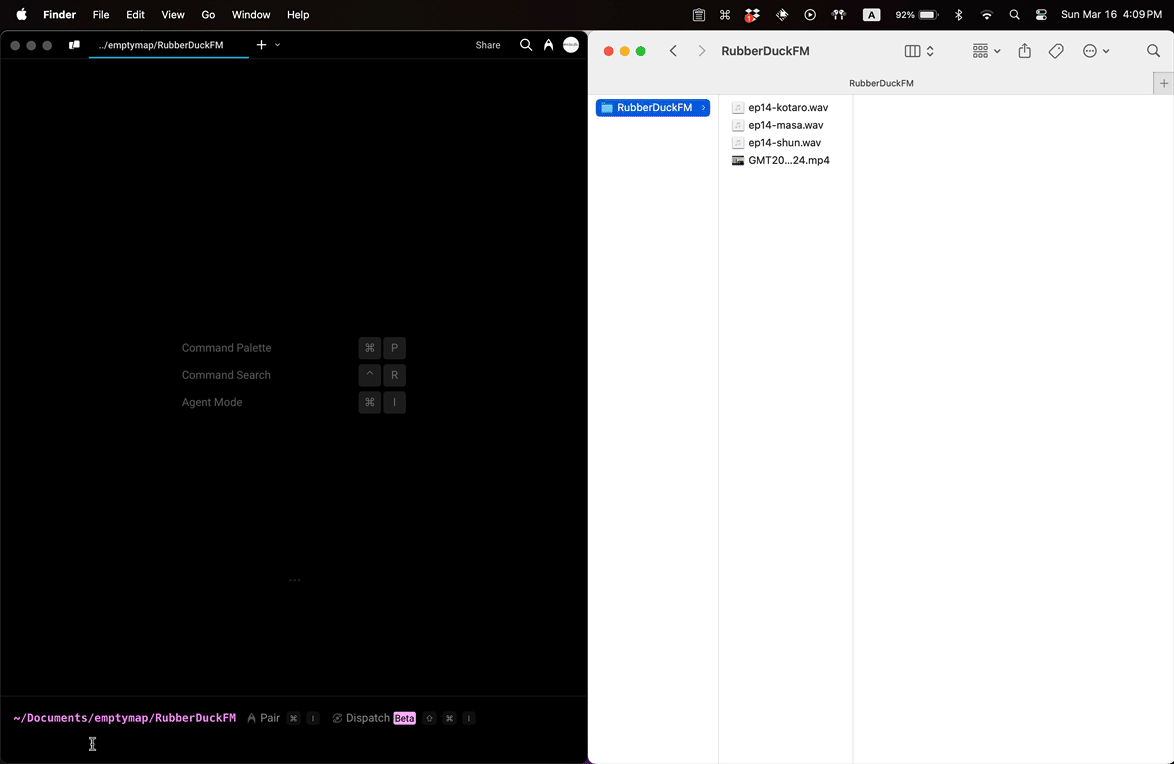Click Finder Share toolbar icon
The image size is (1174, 764).
tap(1025, 51)
